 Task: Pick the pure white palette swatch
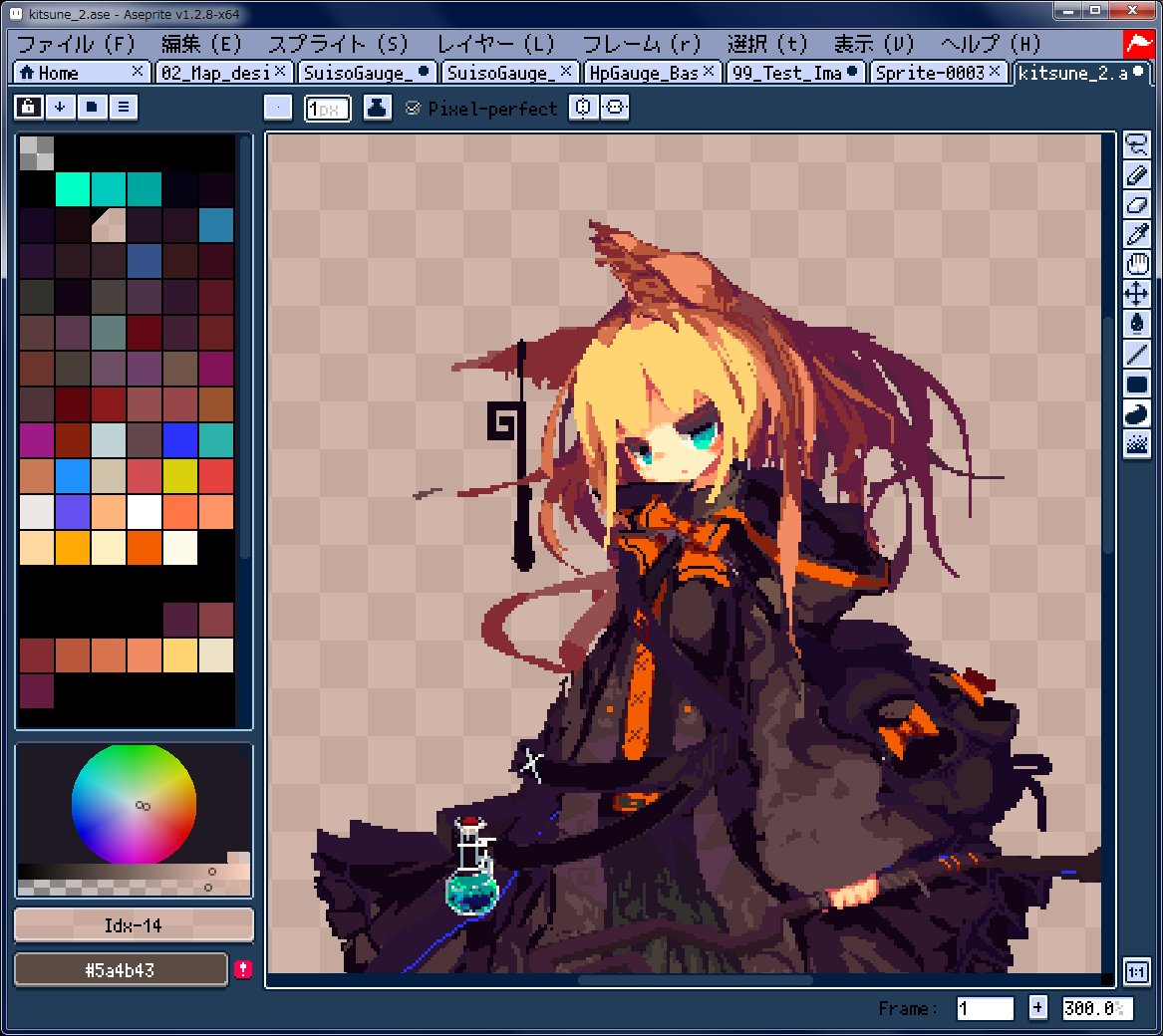click(x=144, y=512)
